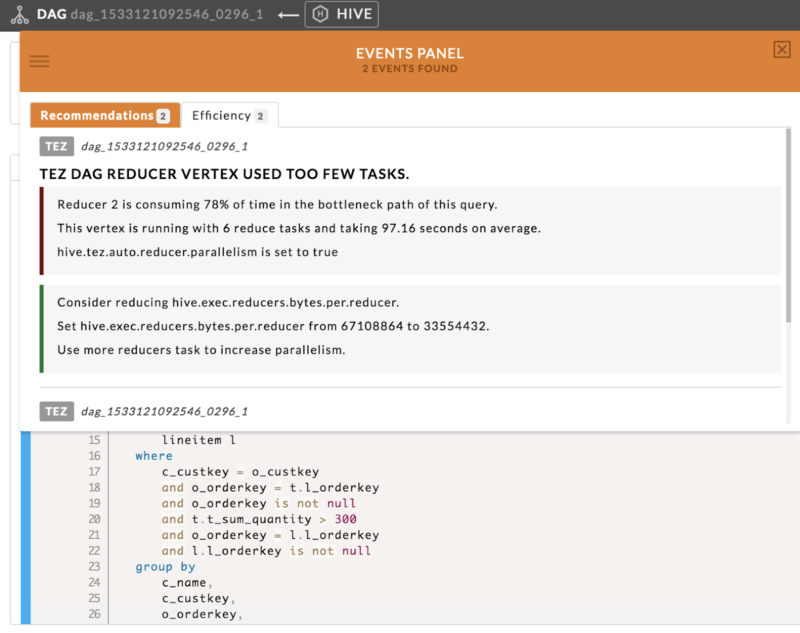Click 'Use more reducers task to increase parallelism.'
Viewport: 800px width, 633px height.
coord(201,350)
